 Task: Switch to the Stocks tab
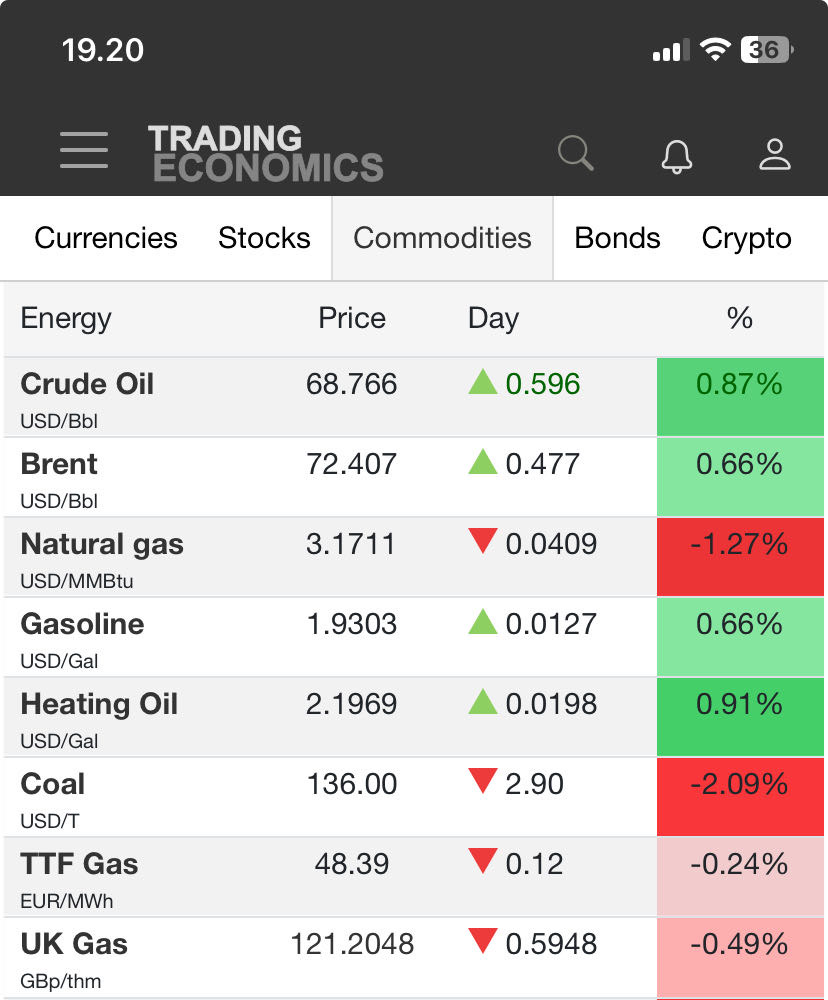pyautogui.click(x=264, y=238)
